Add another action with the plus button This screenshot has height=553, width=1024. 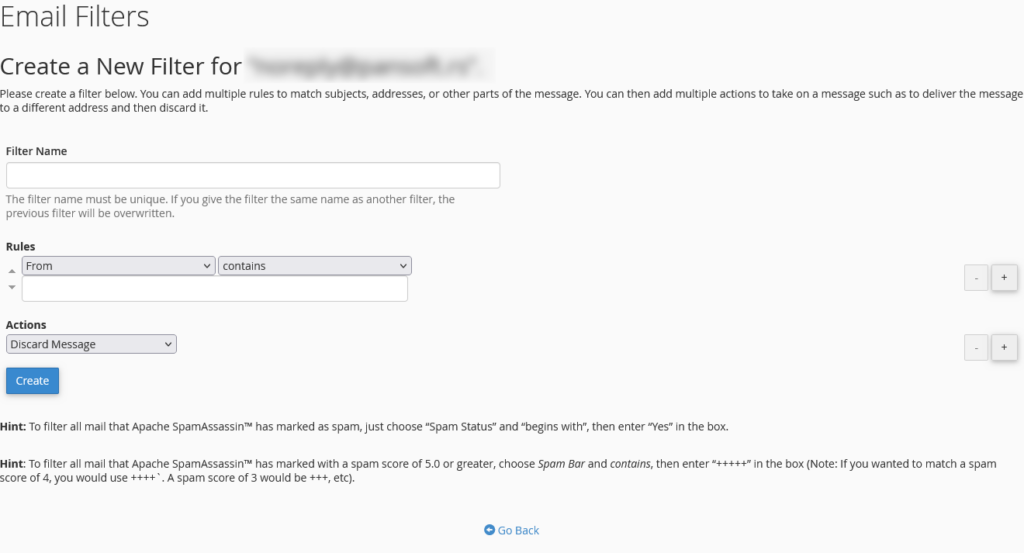click(1004, 348)
